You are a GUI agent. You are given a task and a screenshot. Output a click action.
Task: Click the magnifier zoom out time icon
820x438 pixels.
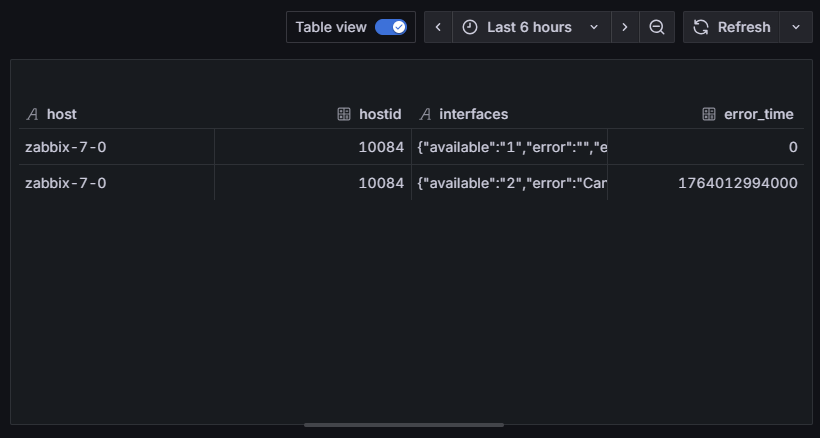(657, 27)
